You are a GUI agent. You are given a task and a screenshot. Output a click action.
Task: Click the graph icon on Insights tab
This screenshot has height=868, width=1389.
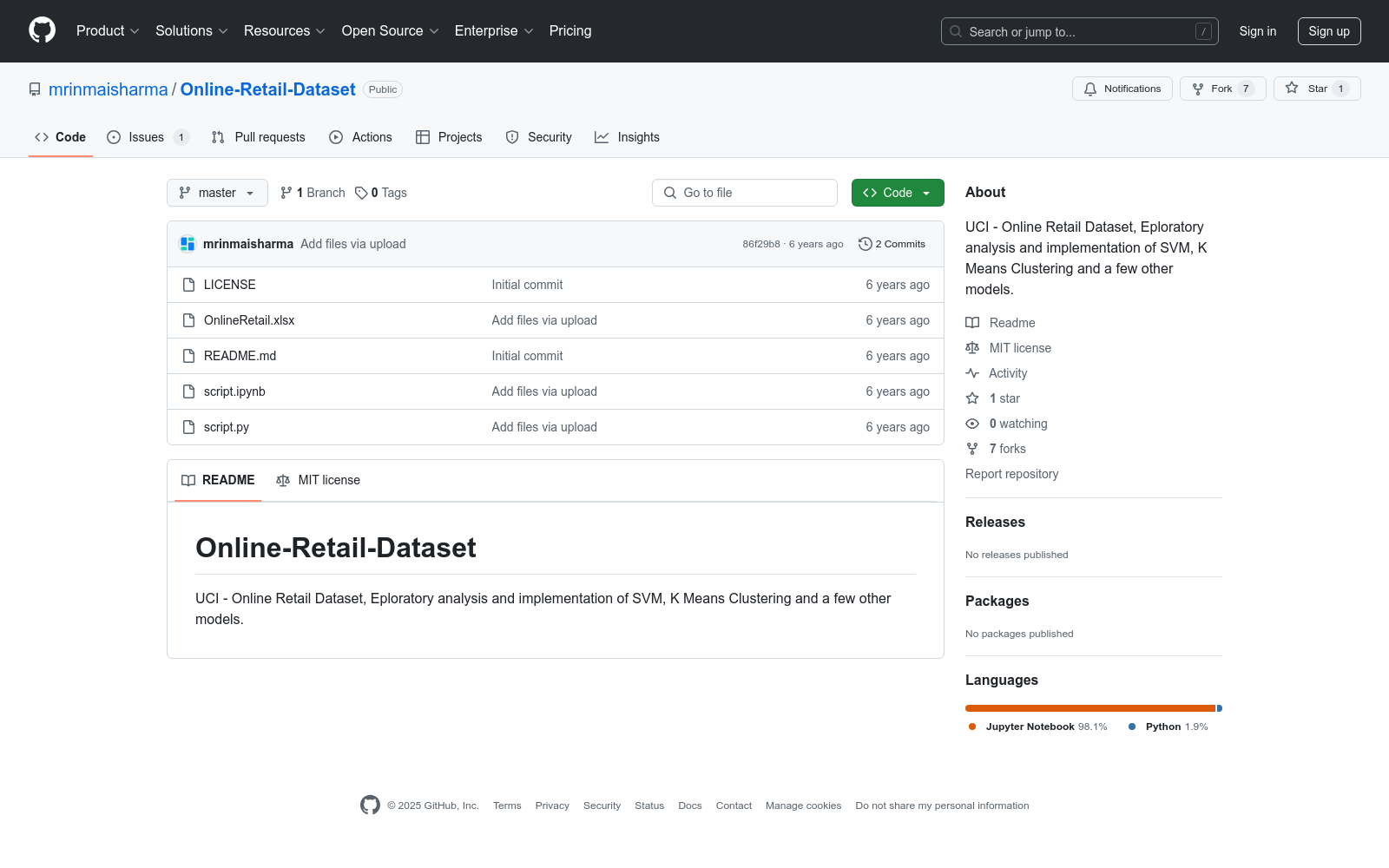(x=602, y=137)
